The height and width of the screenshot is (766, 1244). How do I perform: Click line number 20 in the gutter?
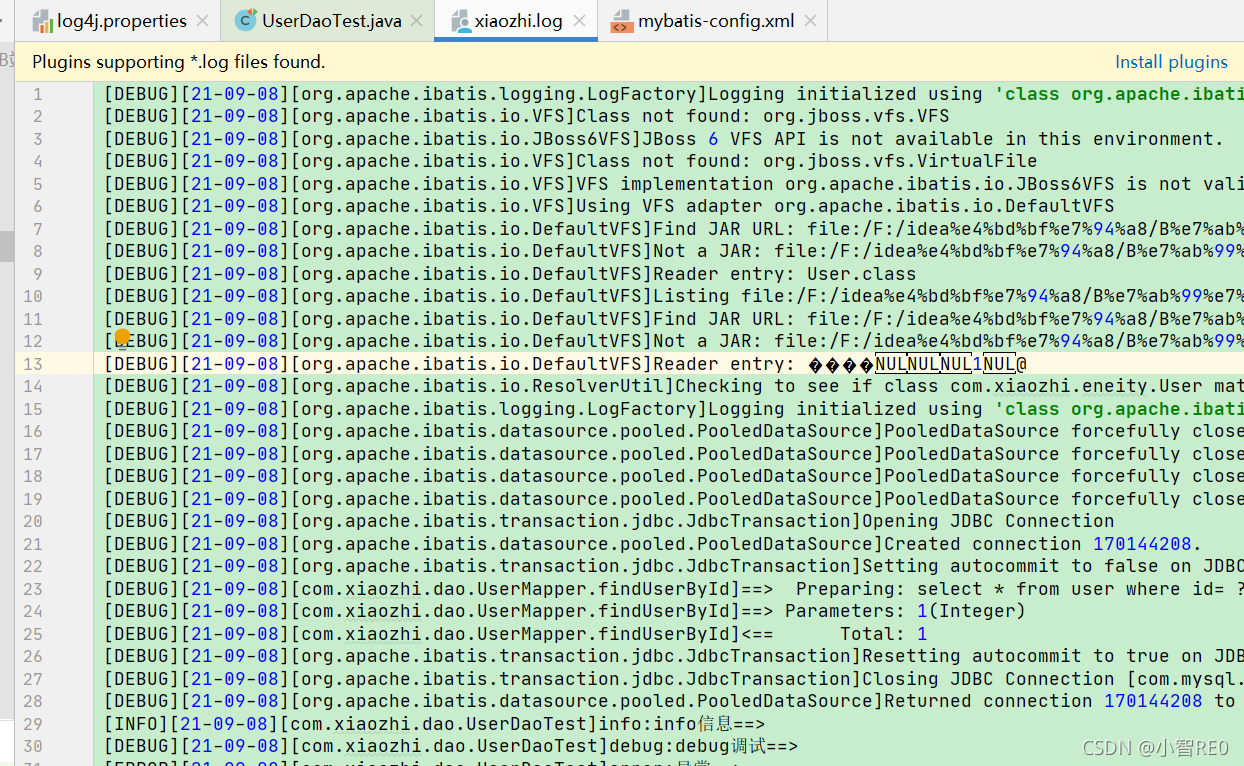click(x=33, y=521)
